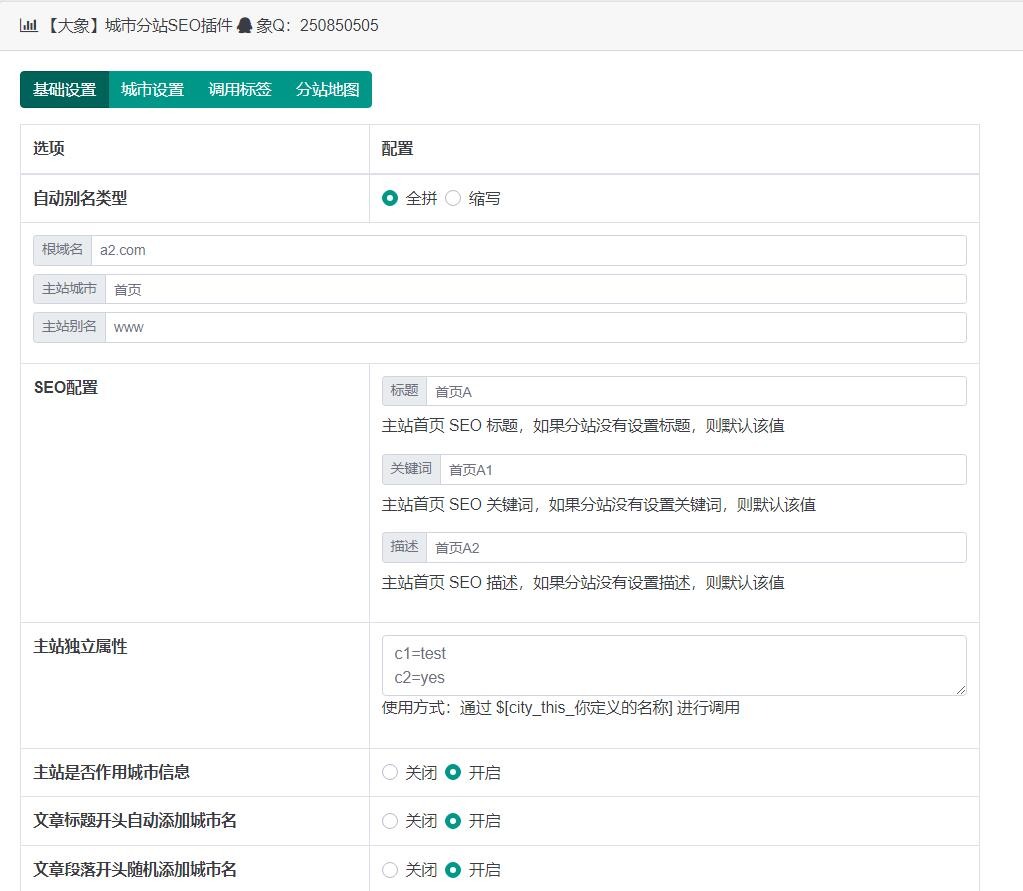The image size is (1023, 891).
Task: Set 文章段落开头随机添加城市名 to 关闭
Action: (x=390, y=869)
